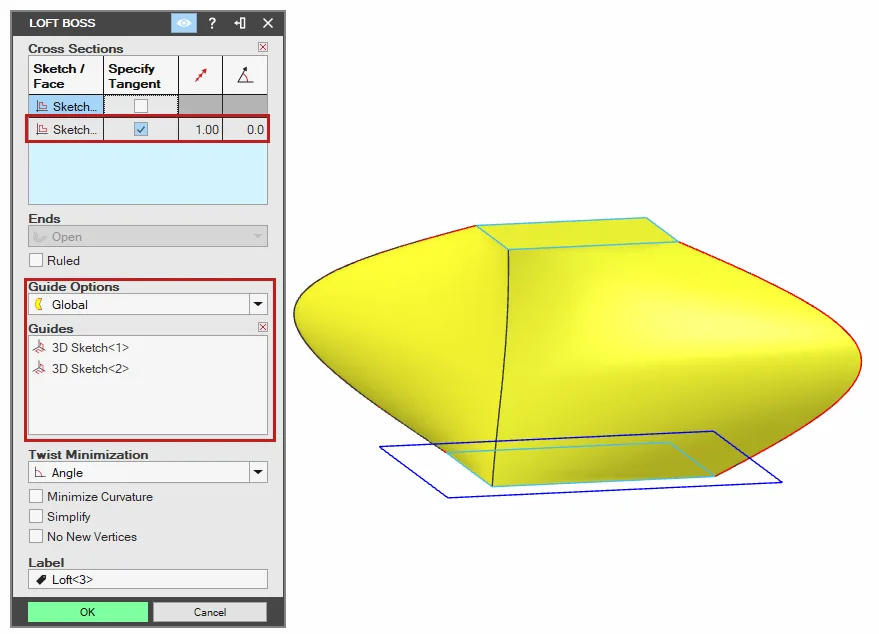
Task: Select 3D Sketch<1> in Guides list
Action: (x=90, y=348)
